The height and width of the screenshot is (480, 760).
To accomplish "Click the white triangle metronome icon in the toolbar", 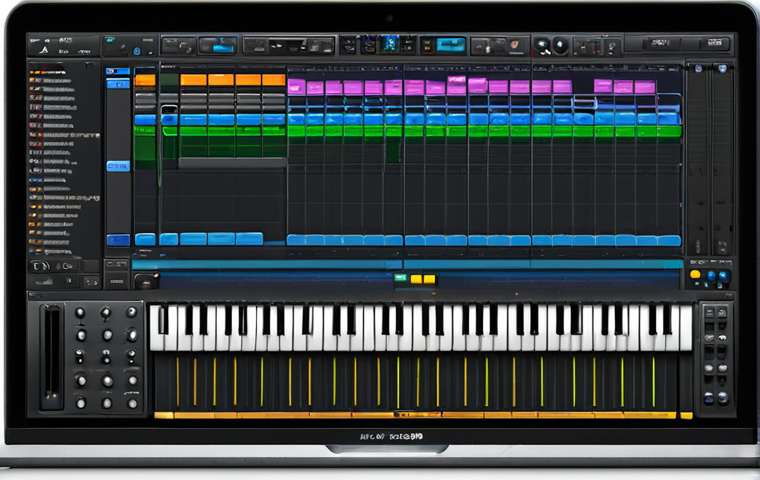I will tap(44, 50).
